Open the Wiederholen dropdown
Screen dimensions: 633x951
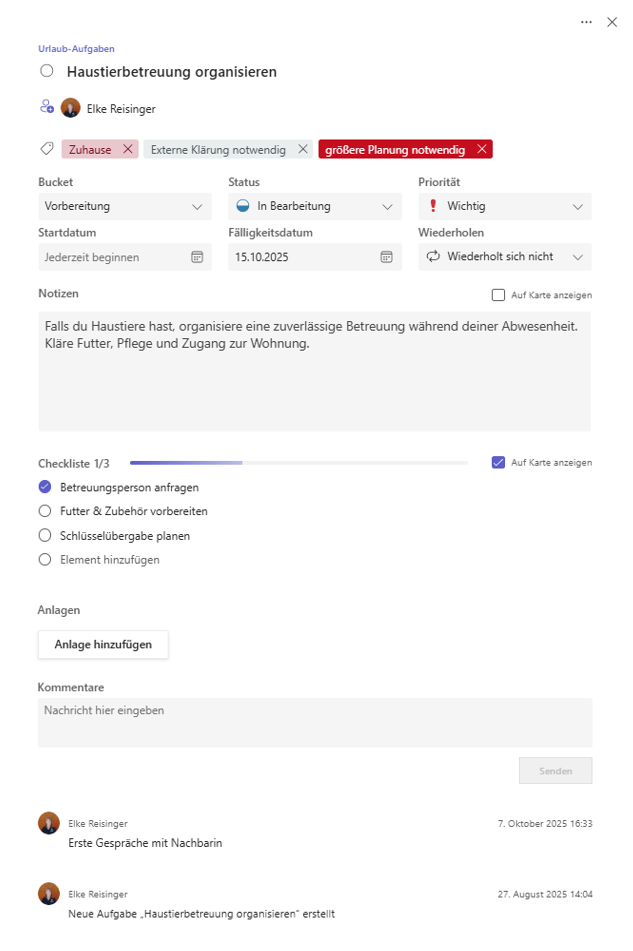pyautogui.click(x=504, y=257)
